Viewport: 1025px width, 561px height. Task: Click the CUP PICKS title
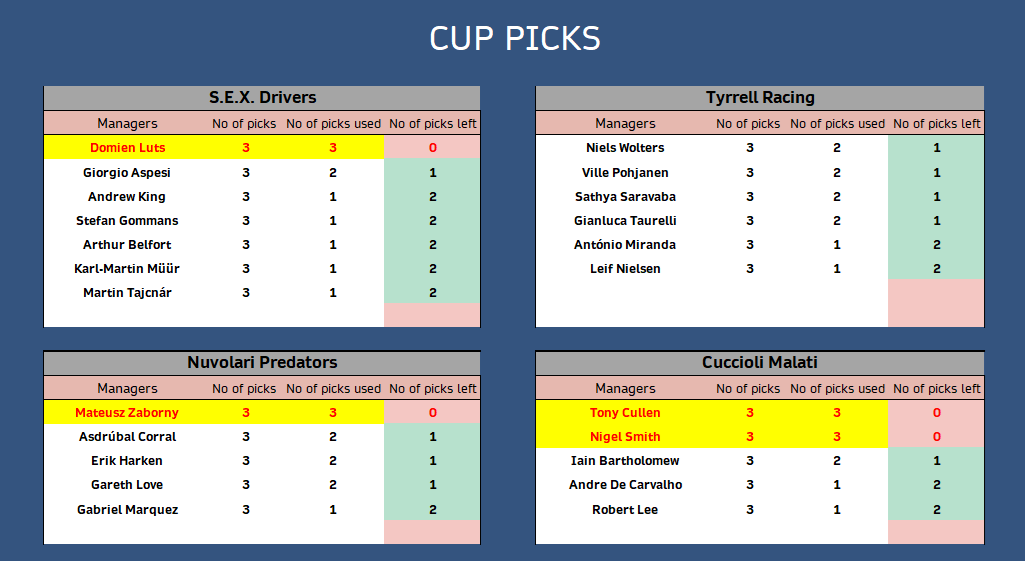[x=514, y=39]
